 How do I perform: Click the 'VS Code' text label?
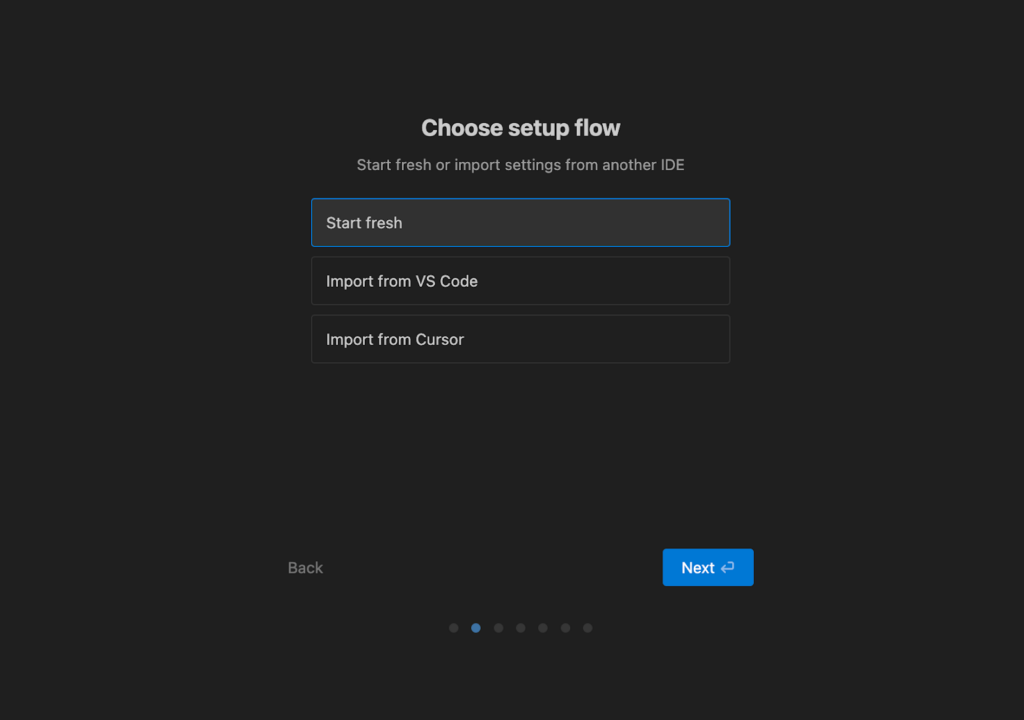(x=446, y=281)
